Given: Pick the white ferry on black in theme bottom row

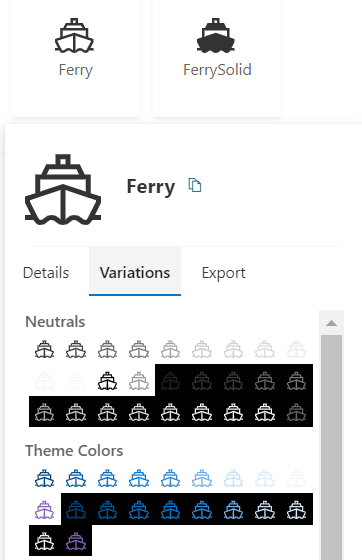Looking at the screenshot, I should tap(45, 541).
